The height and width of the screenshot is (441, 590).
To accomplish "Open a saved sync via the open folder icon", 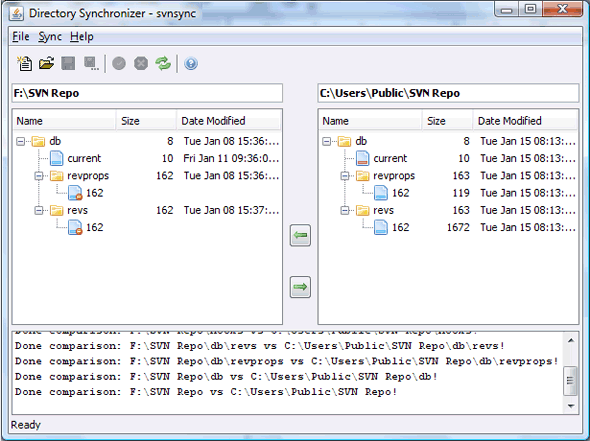I will (46, 63).
